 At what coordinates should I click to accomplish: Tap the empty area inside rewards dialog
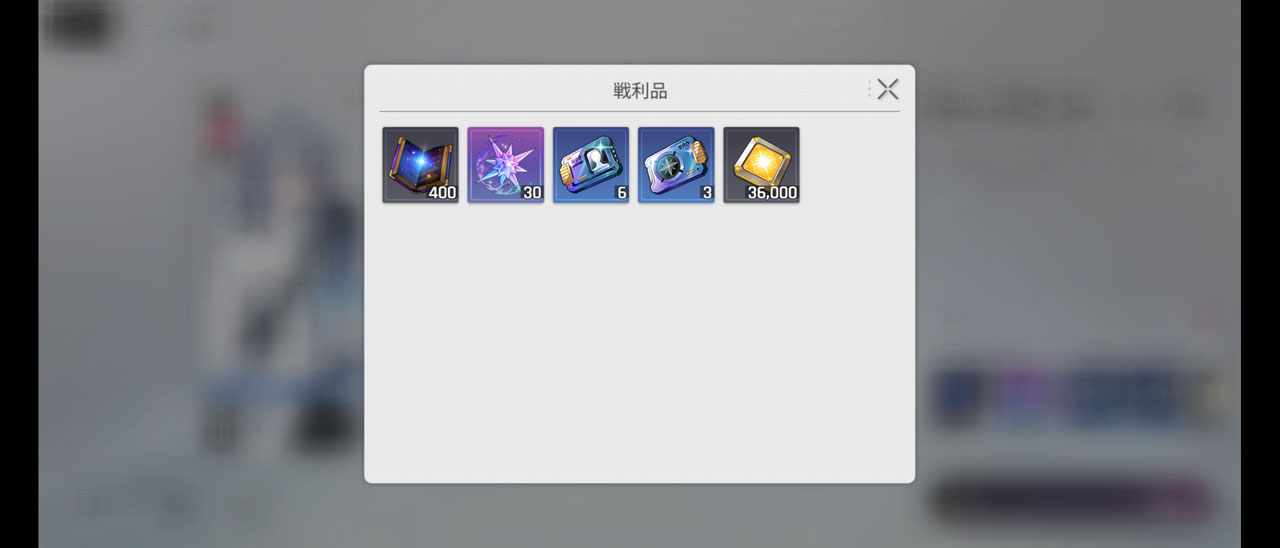(639, 340)
